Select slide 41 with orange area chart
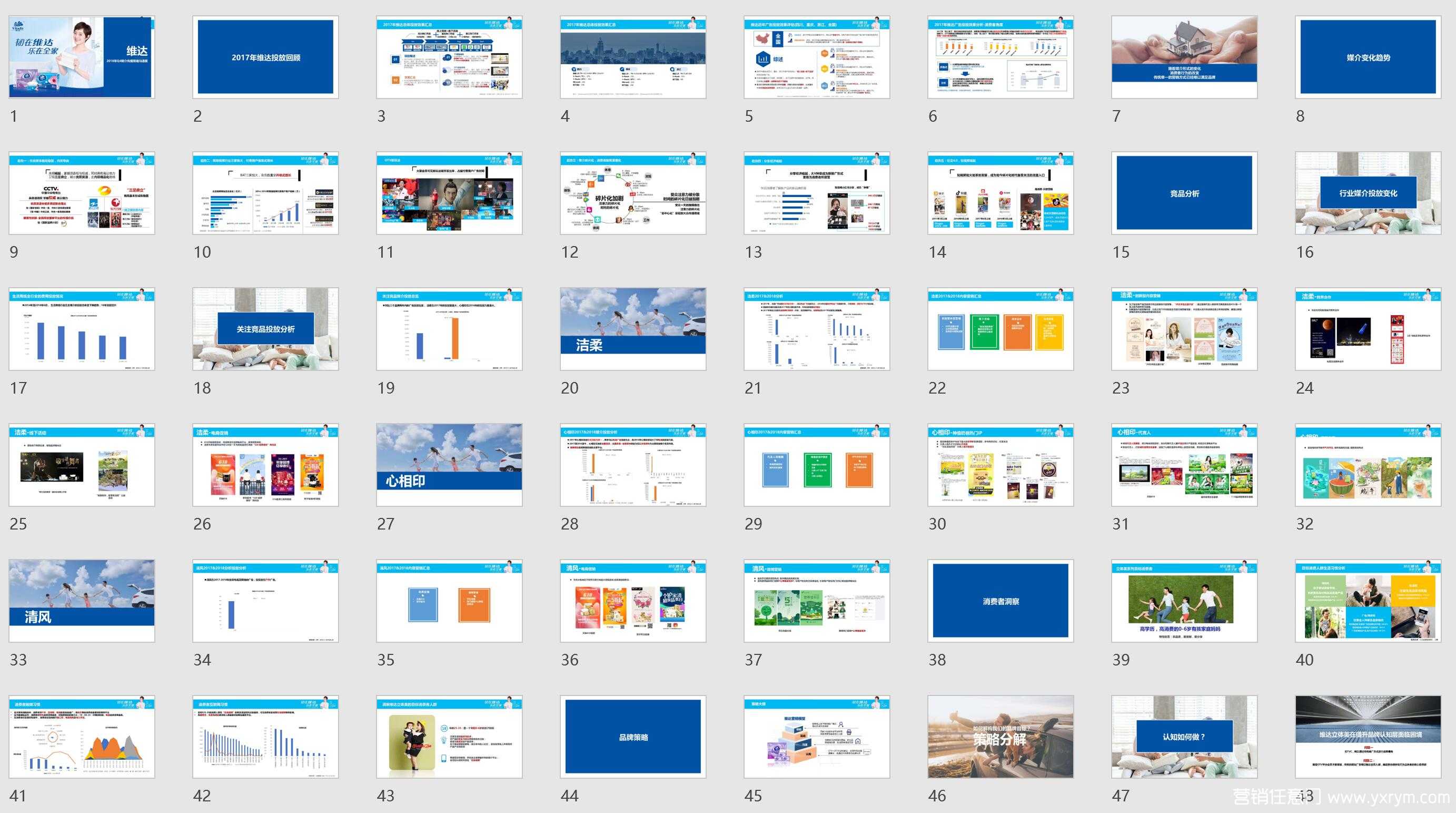This screenshot has width=1456, height=813. click(x=82, y=737)
